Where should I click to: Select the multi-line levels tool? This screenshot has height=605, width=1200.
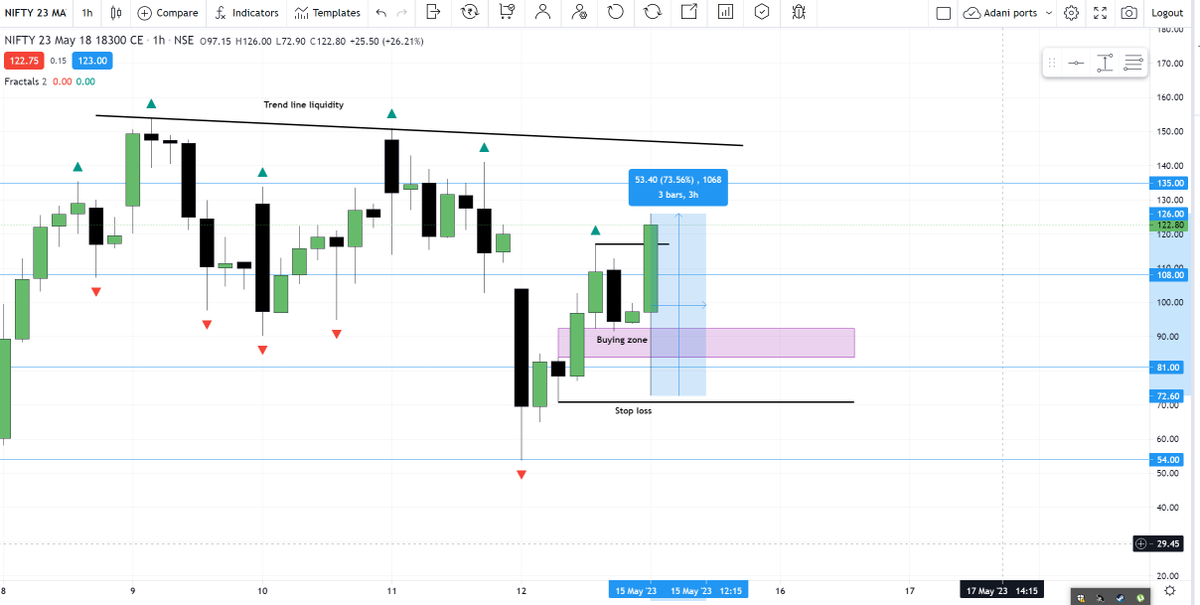click(x=1133, y=63)
